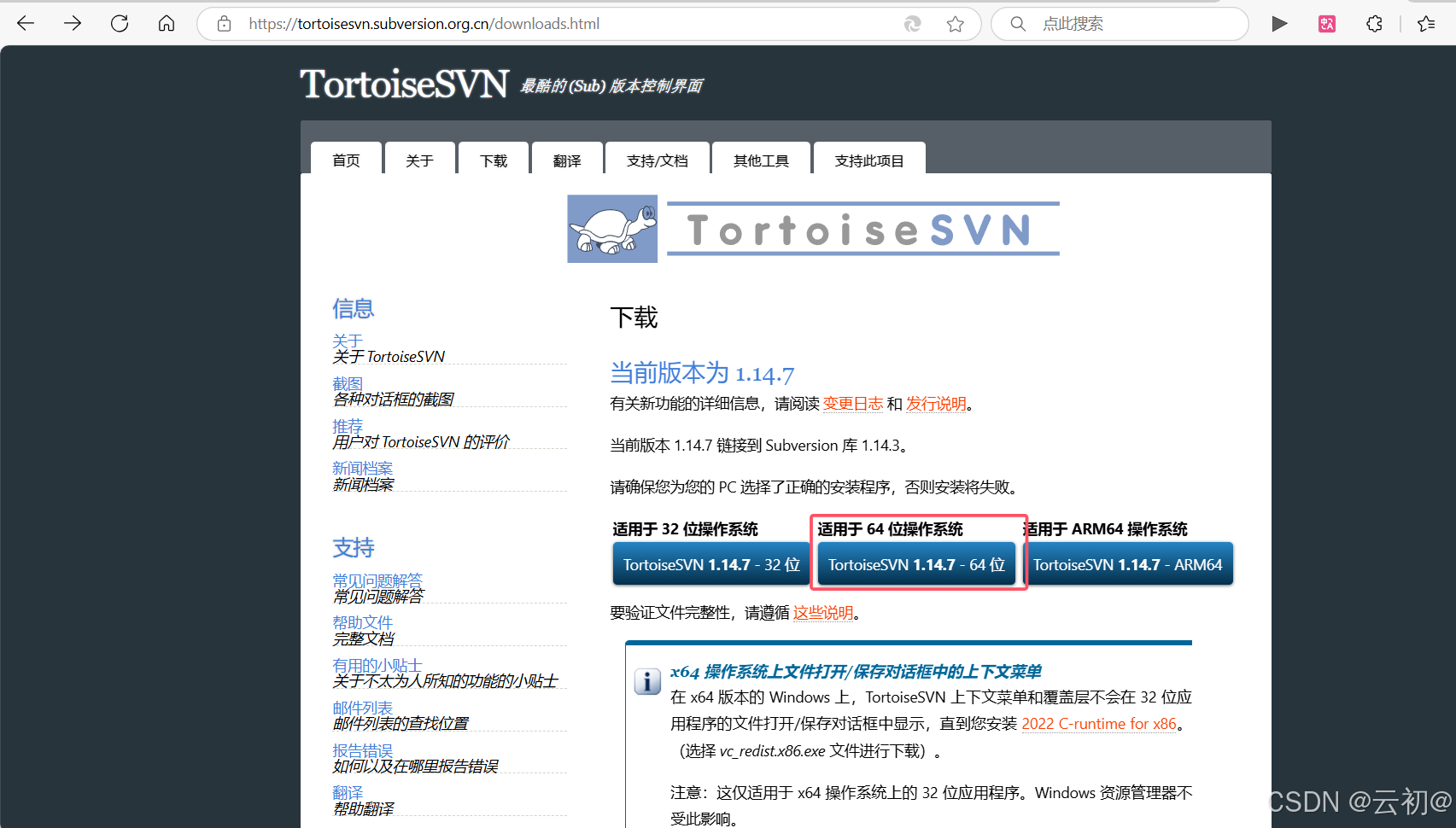Open the 发行说明 link
Screen dimensions: 1456x828
pos(936,404)
